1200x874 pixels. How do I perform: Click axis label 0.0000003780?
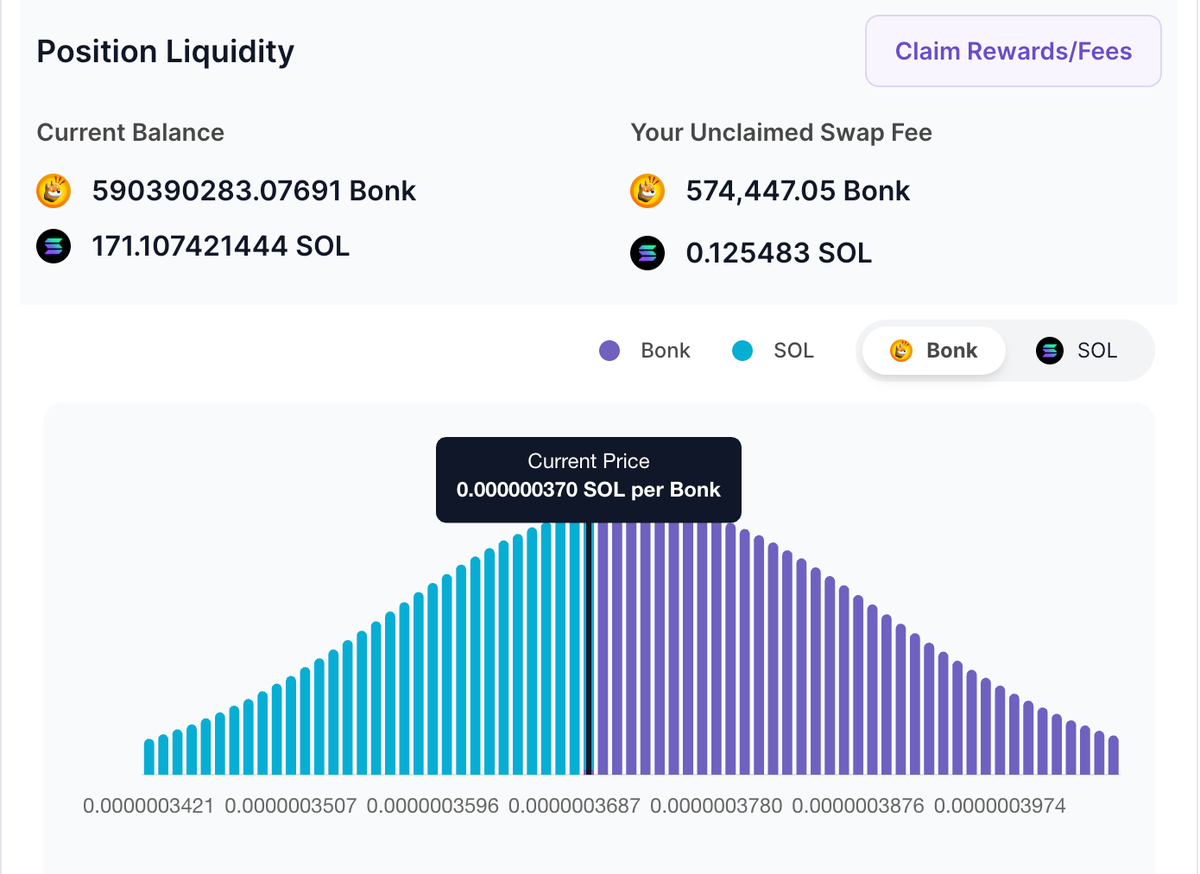tap(716, 806)
